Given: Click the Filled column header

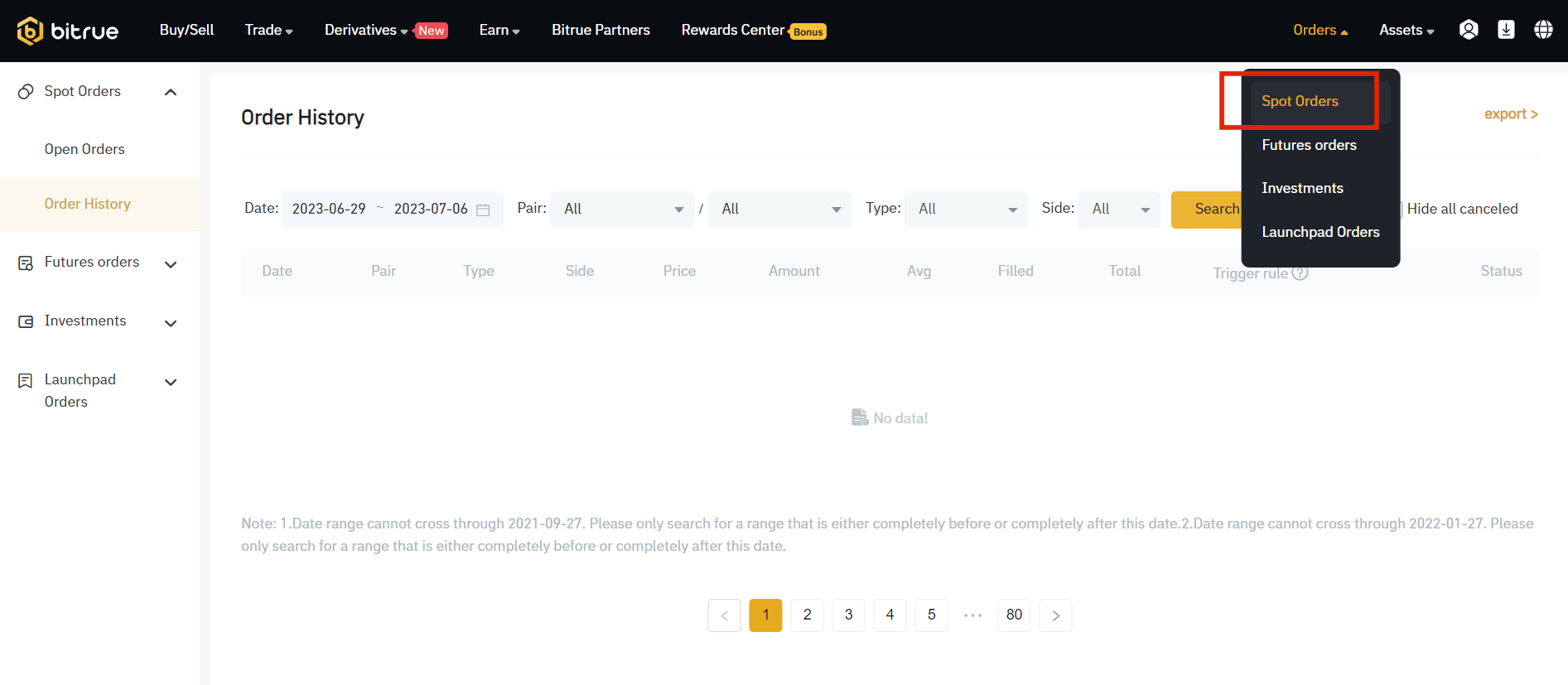Looking at the screenshot, I should click(1016, 271).
